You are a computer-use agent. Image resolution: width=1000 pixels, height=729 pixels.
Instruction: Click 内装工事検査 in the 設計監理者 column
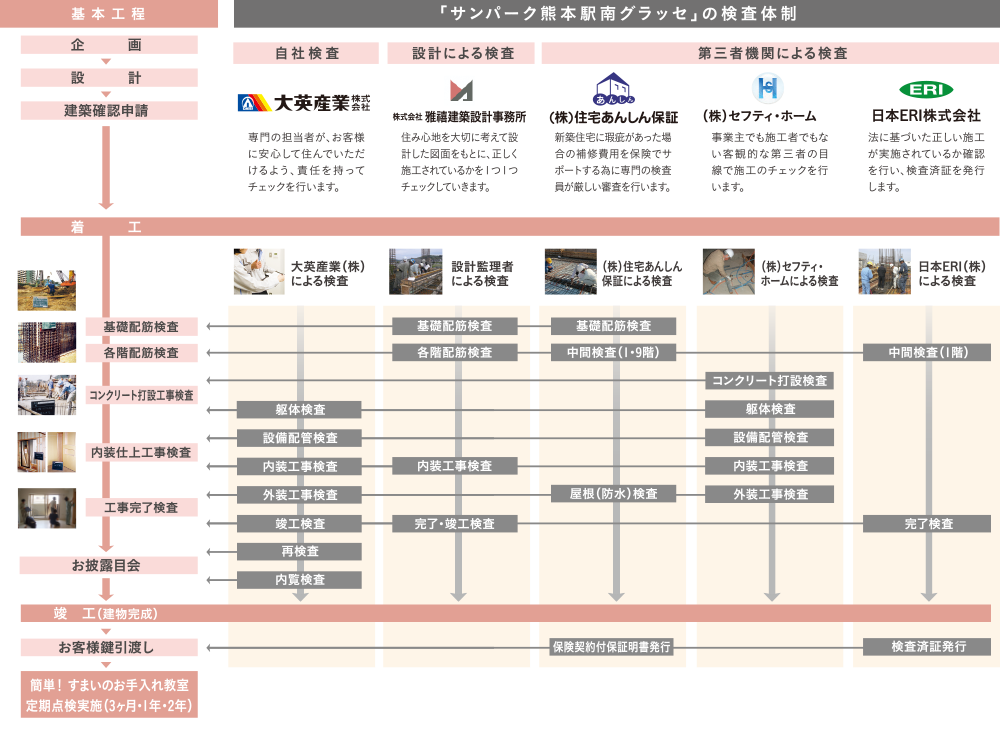coord(455,466)
